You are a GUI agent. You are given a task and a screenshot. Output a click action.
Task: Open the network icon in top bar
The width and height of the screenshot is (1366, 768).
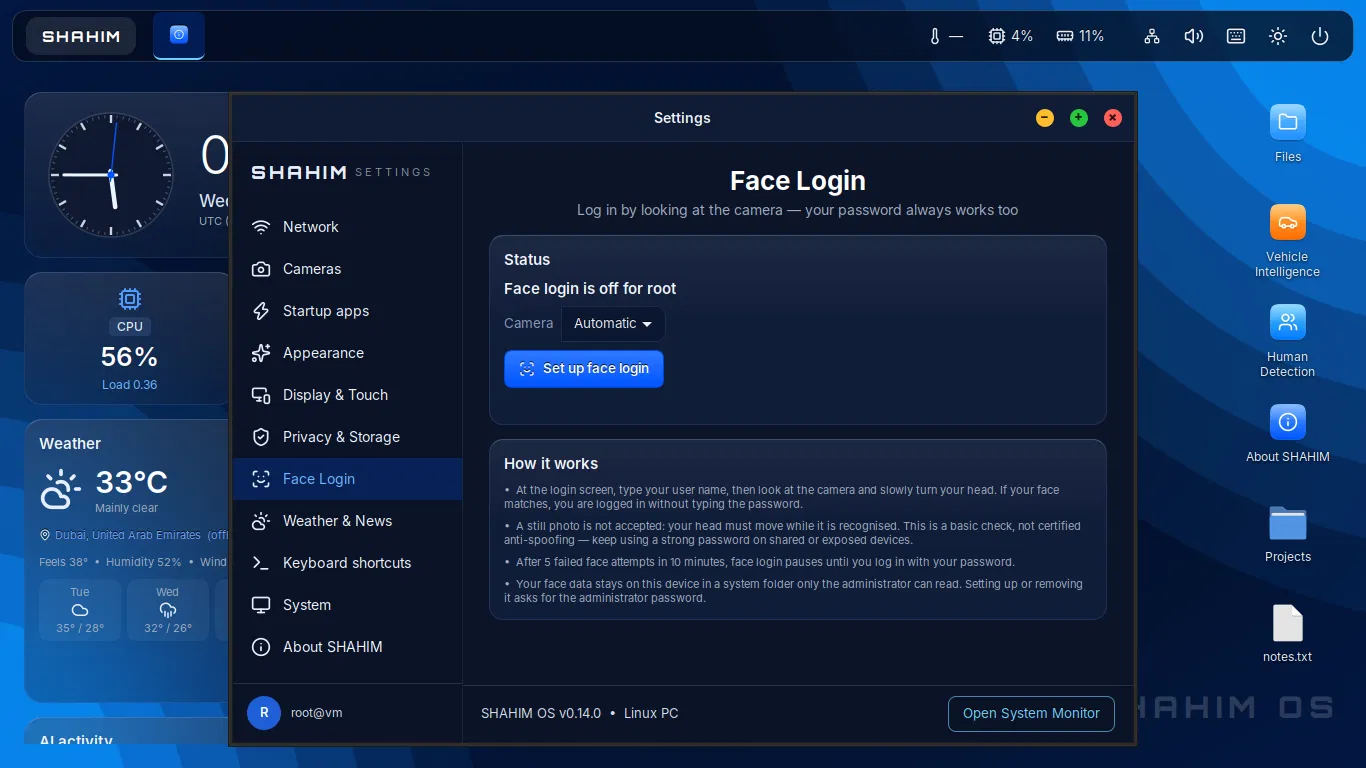(x=1152, y=36)
